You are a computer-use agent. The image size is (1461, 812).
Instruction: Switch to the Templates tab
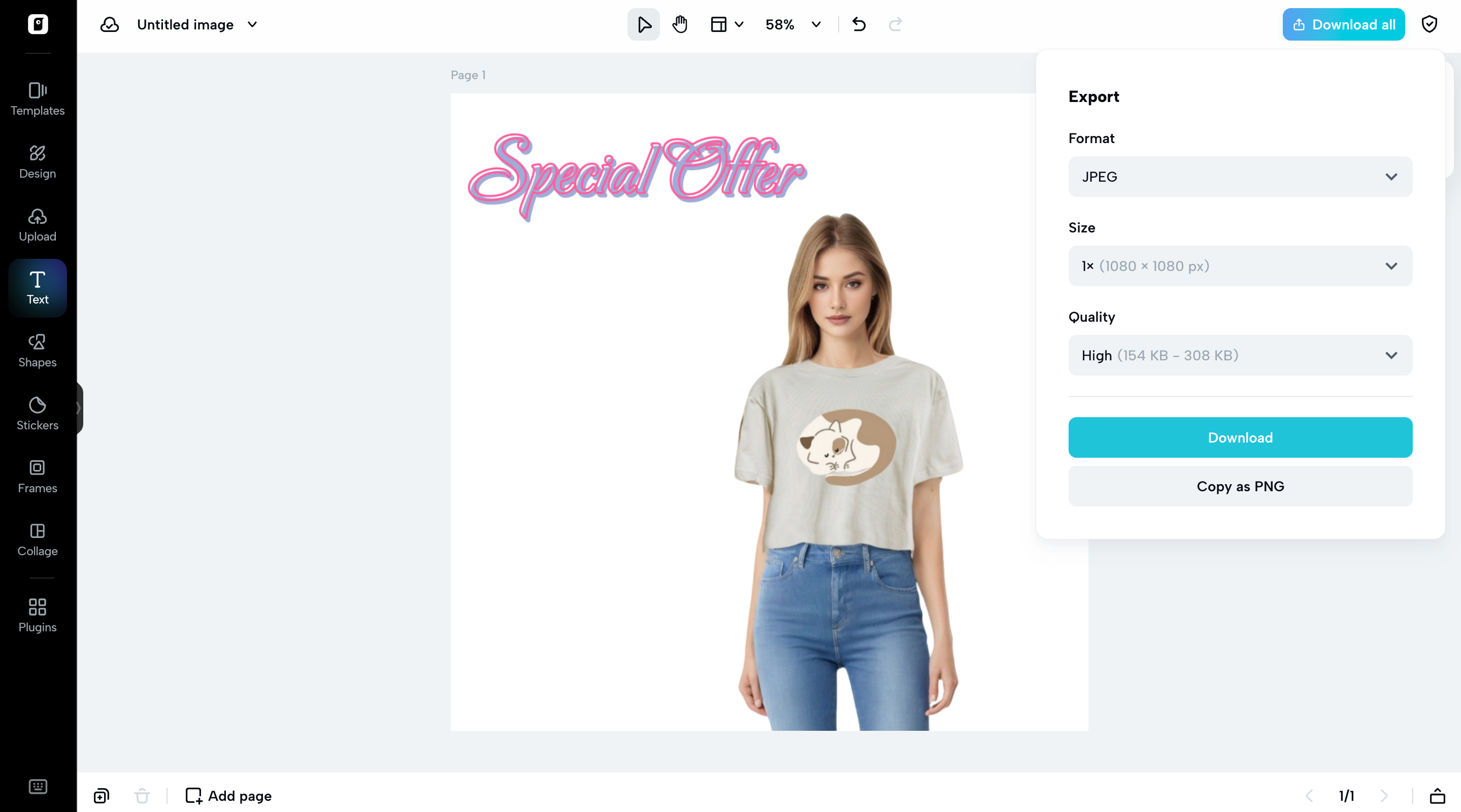point(38,98)
